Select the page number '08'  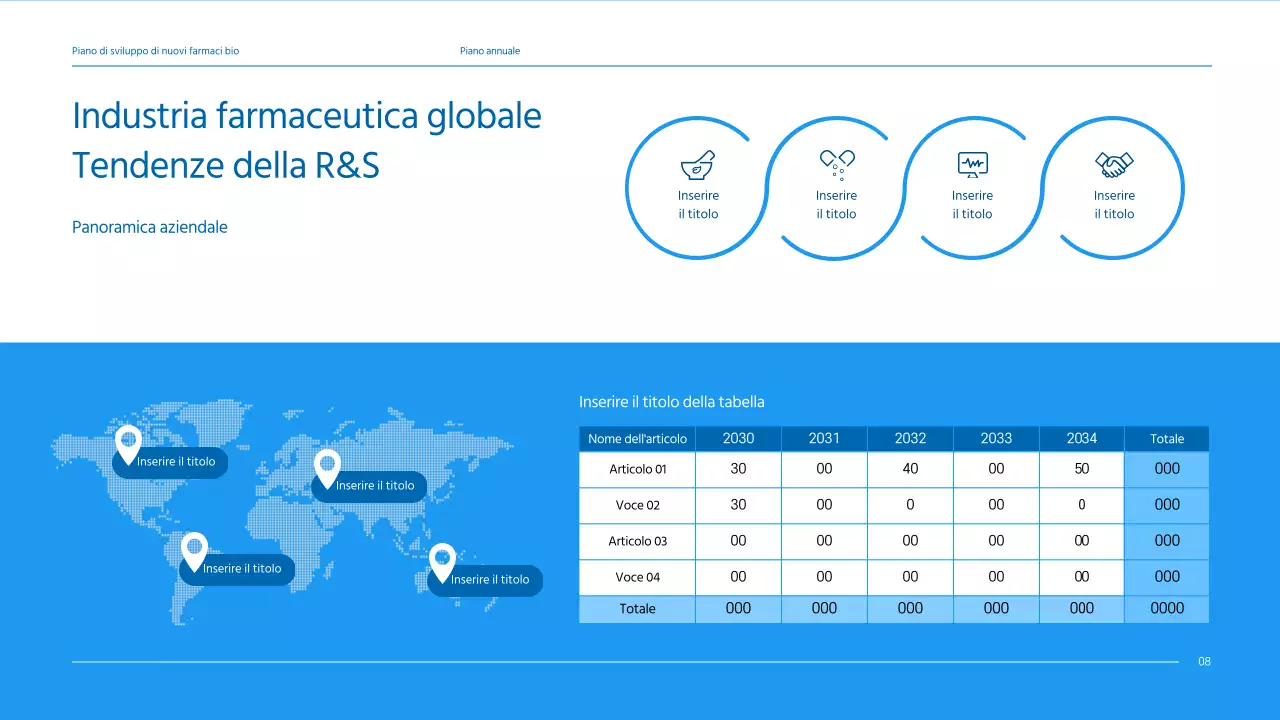coord(1204,661)
